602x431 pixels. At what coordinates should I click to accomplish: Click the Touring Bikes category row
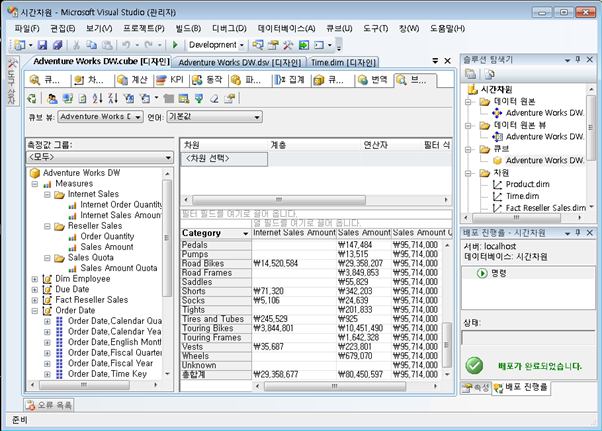(x=216, y=329)
